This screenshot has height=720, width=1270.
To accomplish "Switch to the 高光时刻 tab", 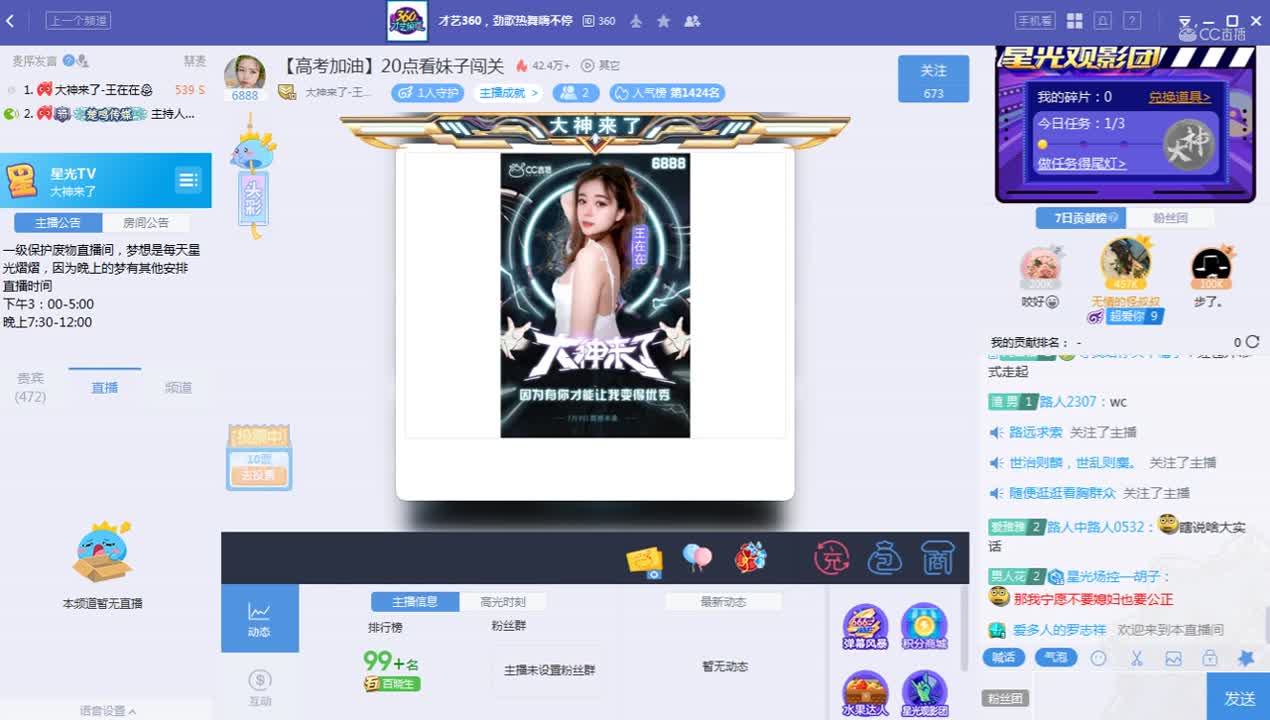I will pos(503,602).
